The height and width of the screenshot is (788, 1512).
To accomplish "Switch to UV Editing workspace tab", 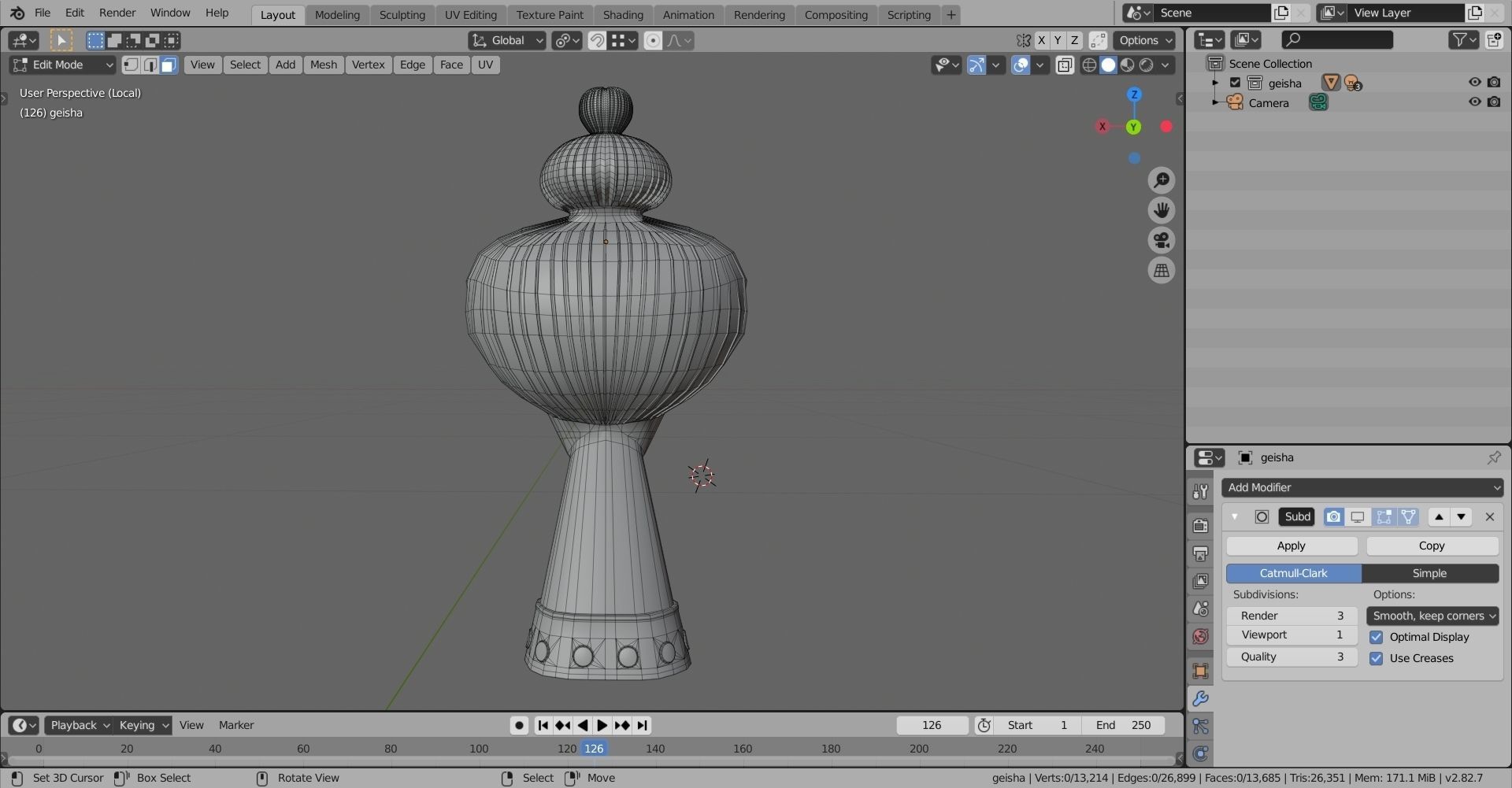I will 471,15.
